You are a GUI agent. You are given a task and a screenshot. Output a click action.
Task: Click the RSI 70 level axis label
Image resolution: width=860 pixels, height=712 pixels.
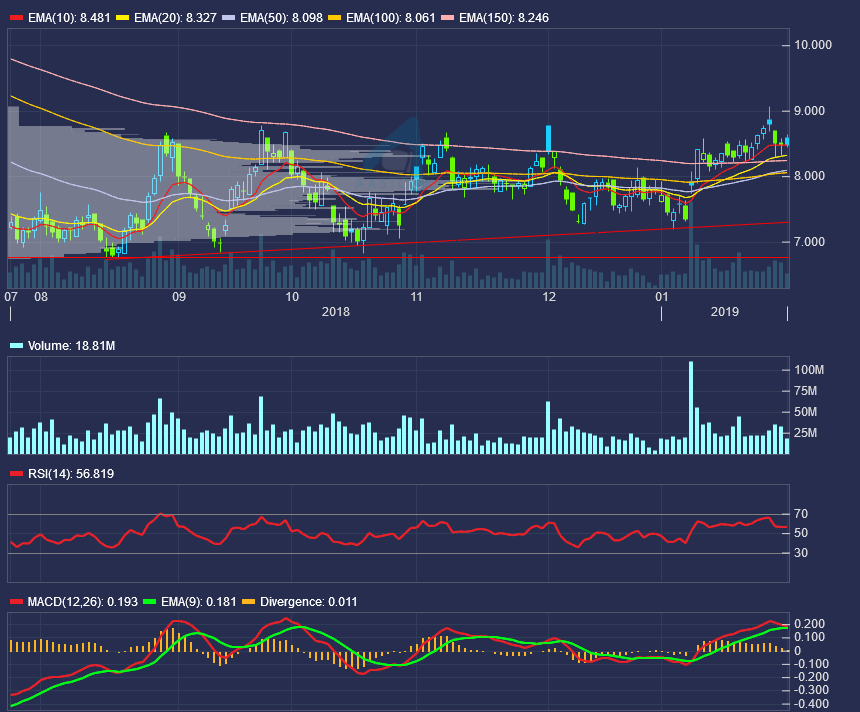click(x=801, y=514)
